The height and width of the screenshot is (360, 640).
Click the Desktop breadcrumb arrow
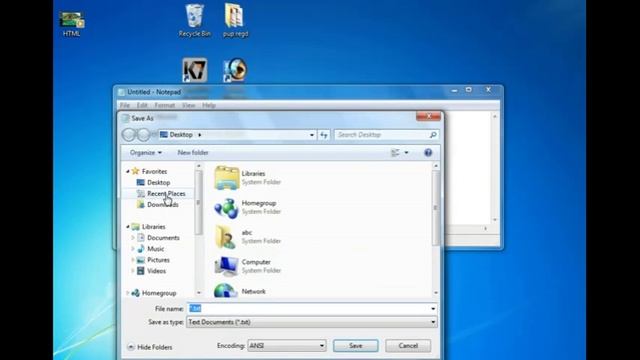click(x=200, y=135)
